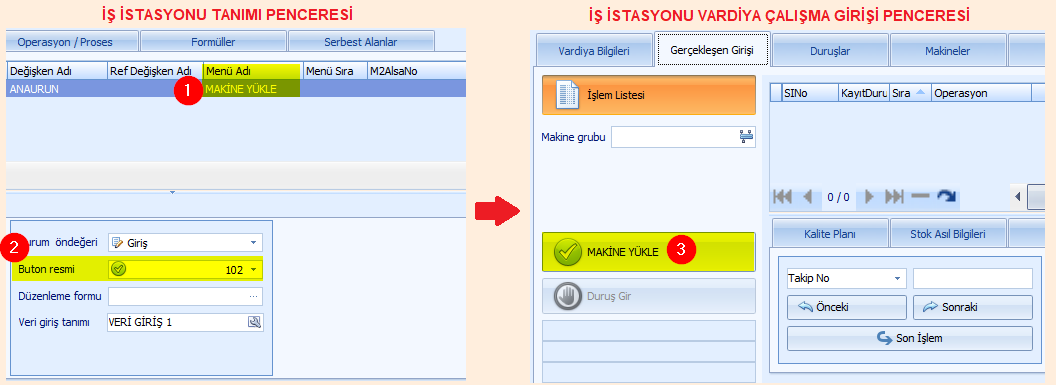
Task: Go to last record in navigator
Action: 894,197
